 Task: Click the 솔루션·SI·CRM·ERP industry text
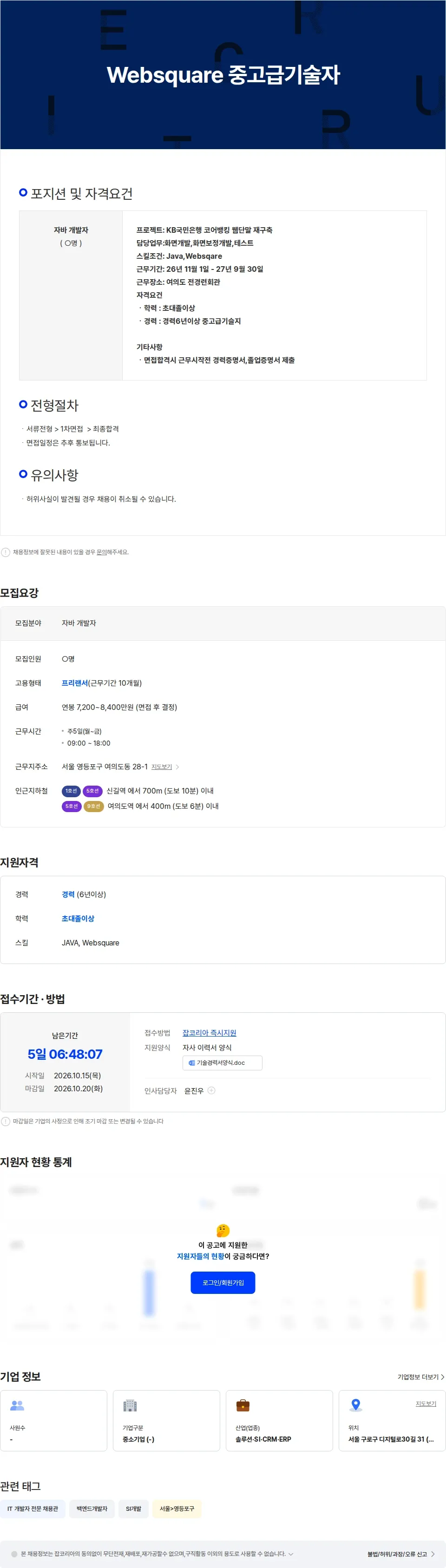pyautogui.click(x=263, y=1439)
